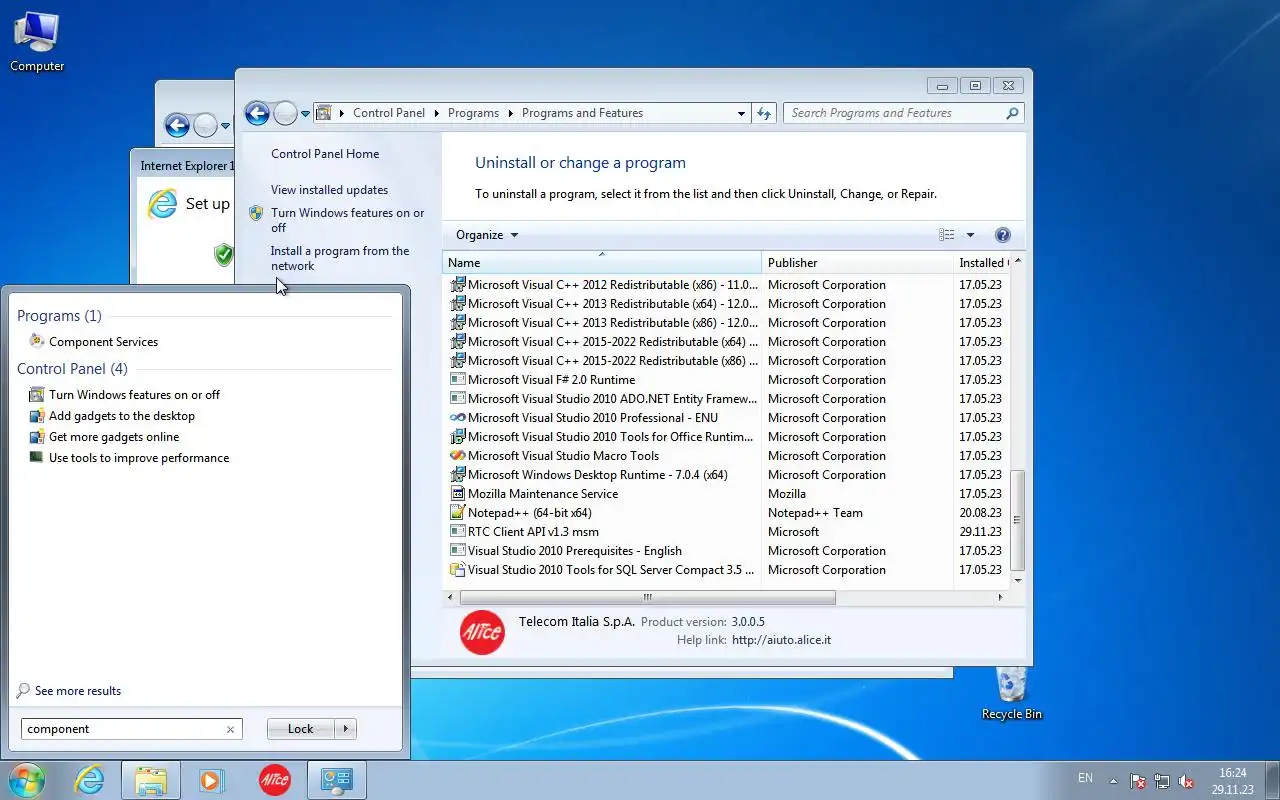Click Component Services icon in results
The image size is (1280, 800).
(x=37, y=341)
